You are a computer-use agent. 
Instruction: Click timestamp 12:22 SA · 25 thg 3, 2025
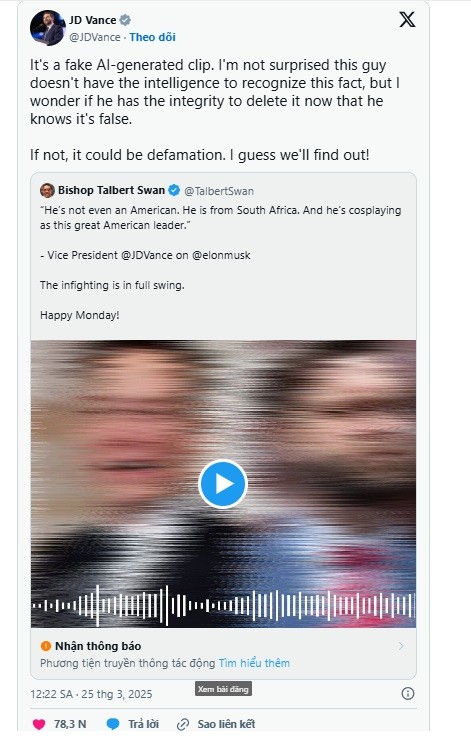tap(91, 694)
